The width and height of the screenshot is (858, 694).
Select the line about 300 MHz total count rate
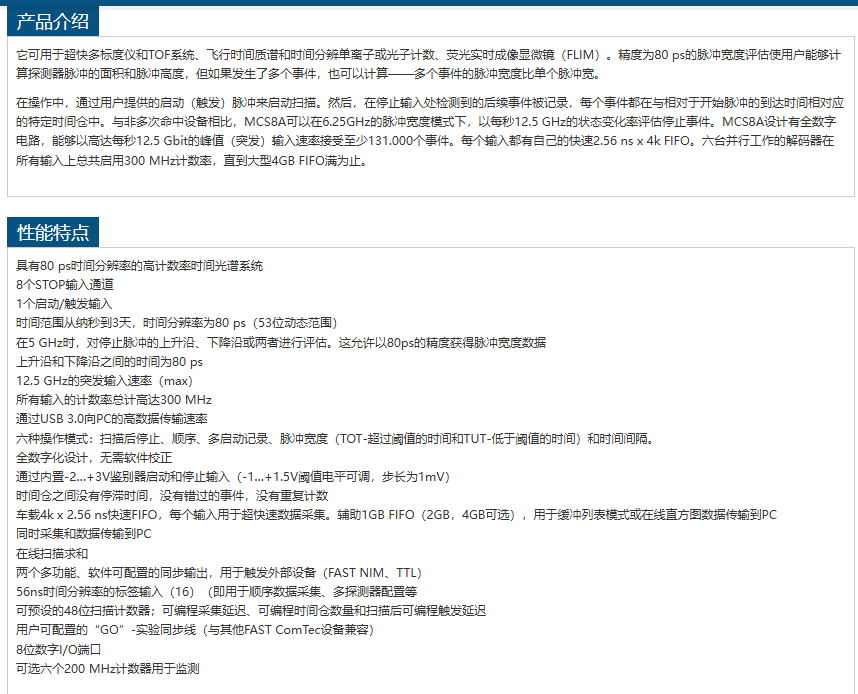pos(114,400)
